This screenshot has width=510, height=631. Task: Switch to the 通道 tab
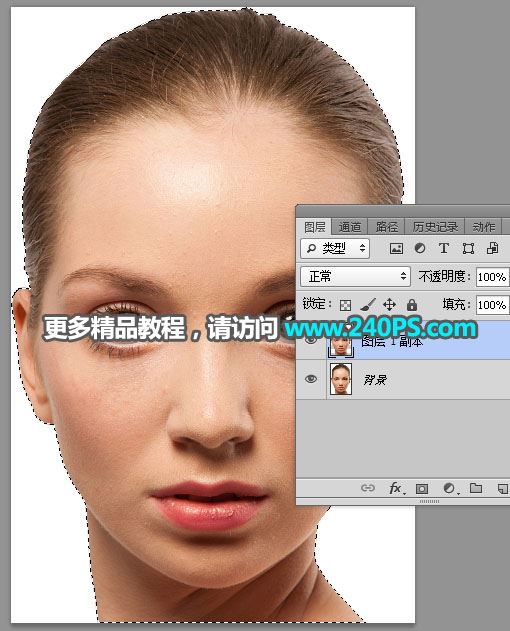349,227
